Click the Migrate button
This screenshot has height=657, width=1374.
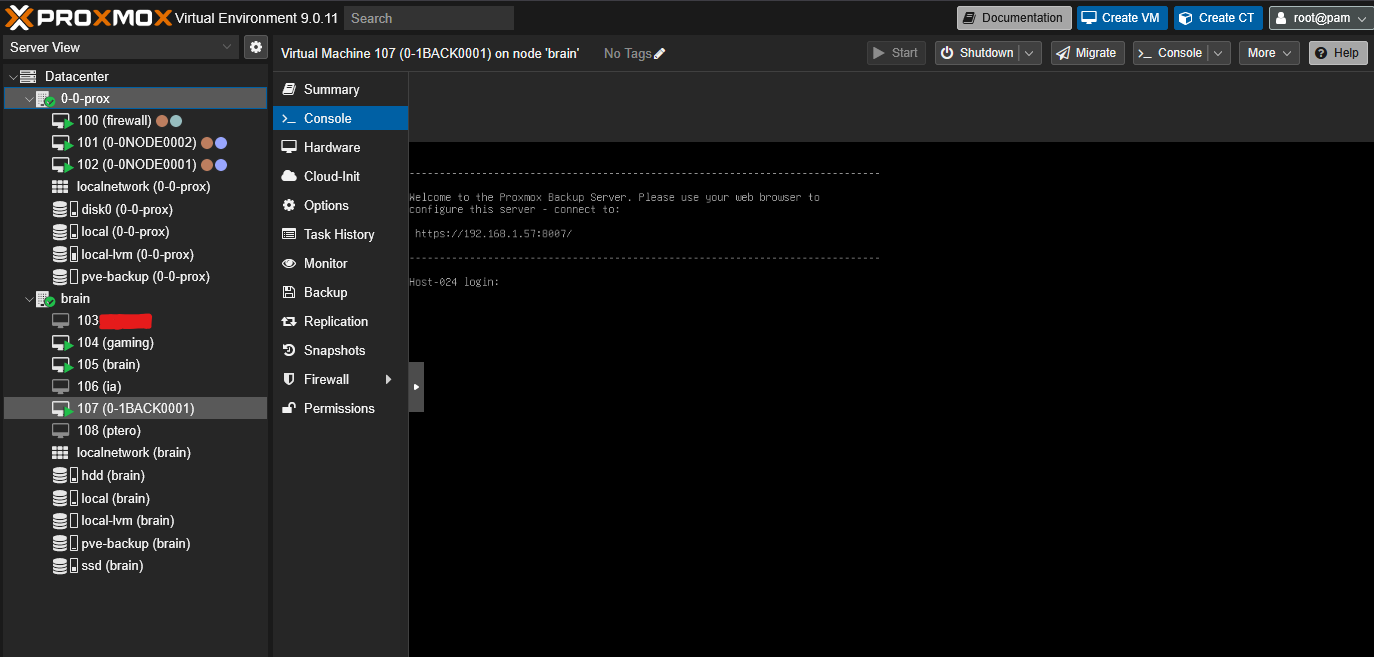pos(1087,53)
